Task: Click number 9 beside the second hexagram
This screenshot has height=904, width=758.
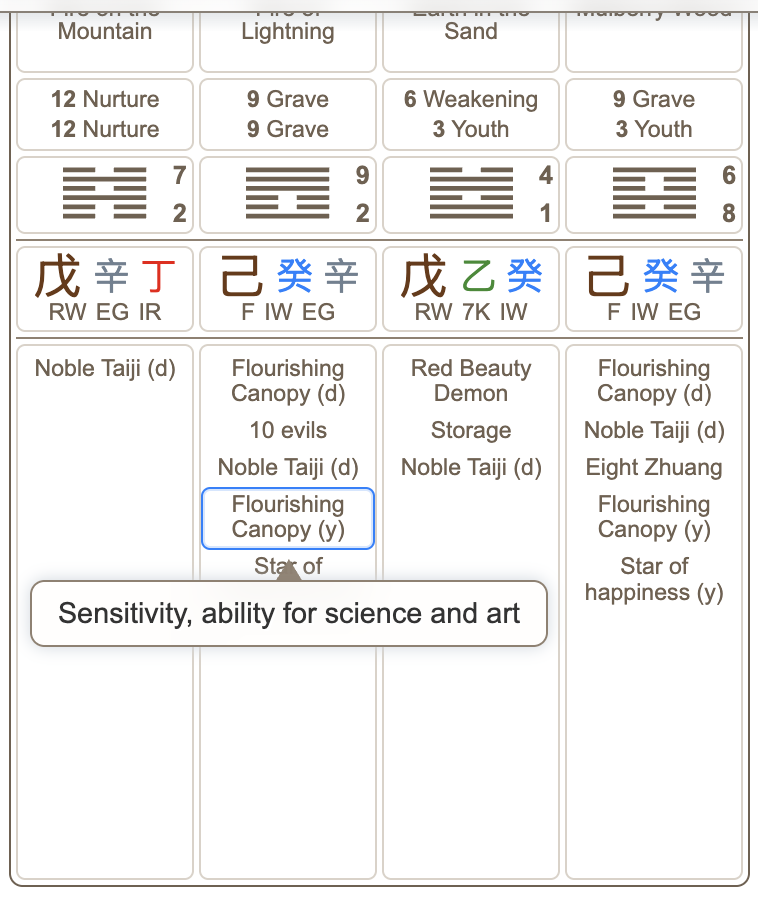Action: (362, 175)
